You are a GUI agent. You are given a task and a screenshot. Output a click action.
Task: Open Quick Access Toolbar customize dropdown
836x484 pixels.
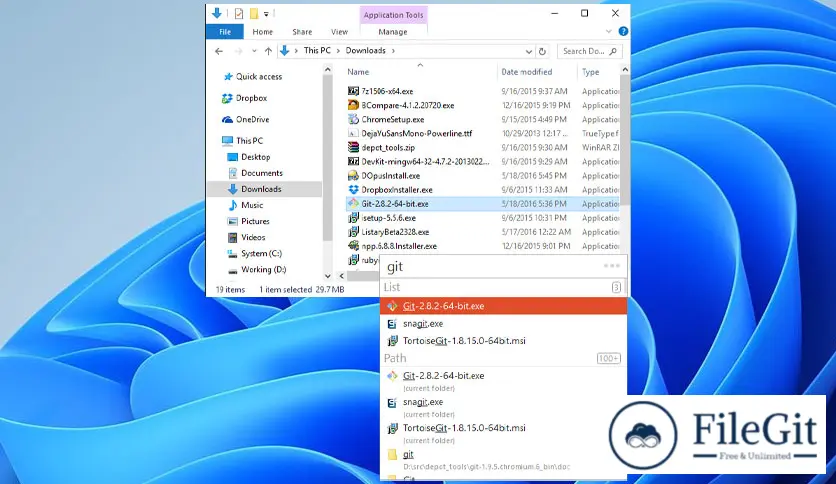coord(266,14)
